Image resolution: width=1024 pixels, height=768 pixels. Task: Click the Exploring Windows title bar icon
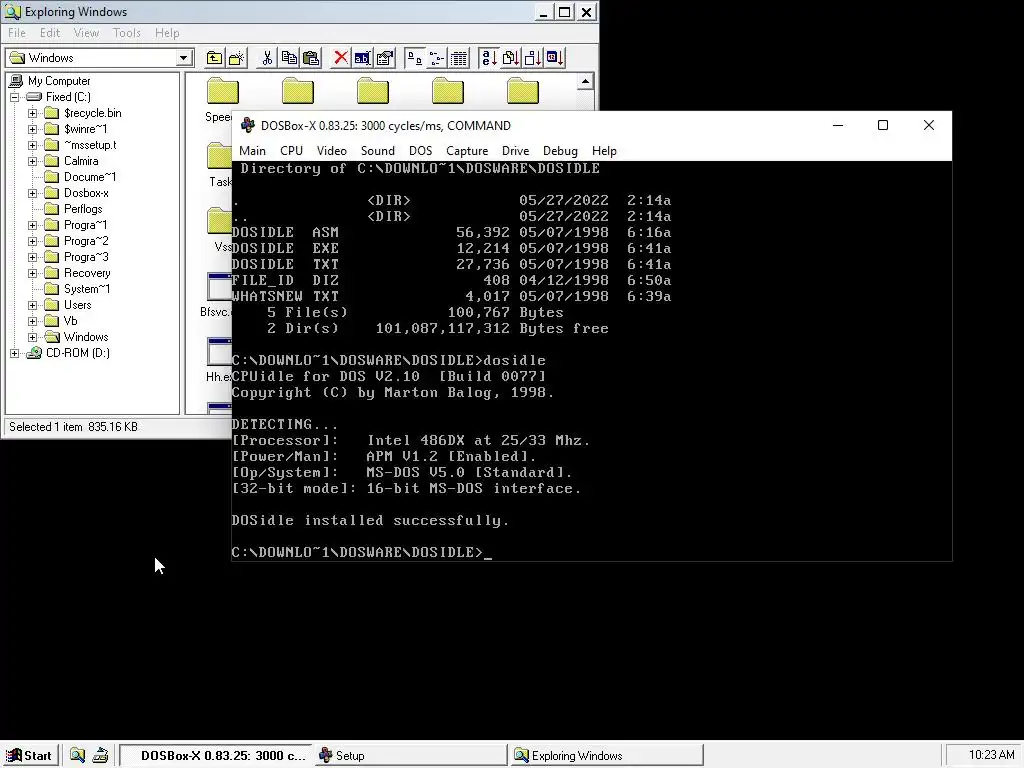pyautogui.click(x=12, y=12)
